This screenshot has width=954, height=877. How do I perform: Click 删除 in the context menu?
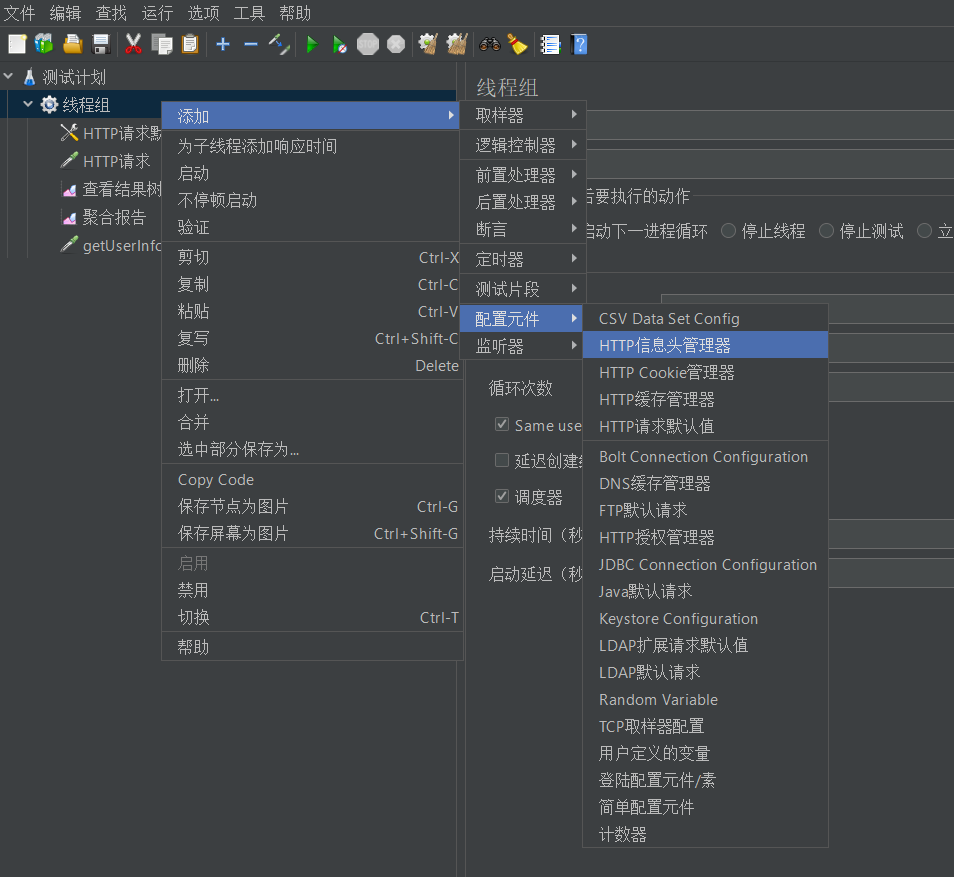coord(312,365)
